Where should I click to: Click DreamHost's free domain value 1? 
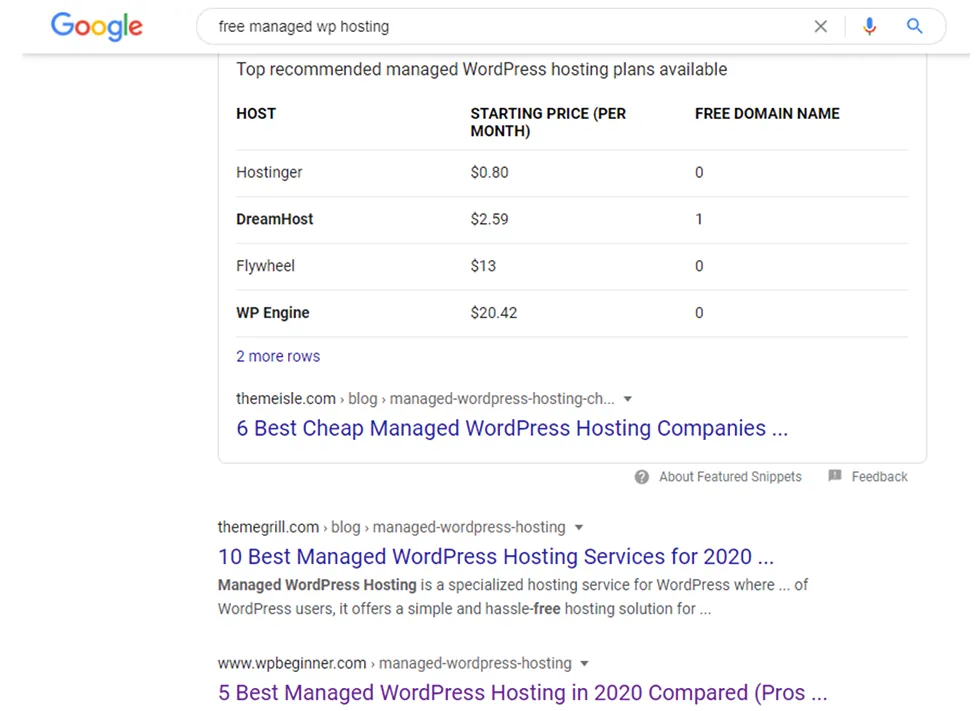699,219
